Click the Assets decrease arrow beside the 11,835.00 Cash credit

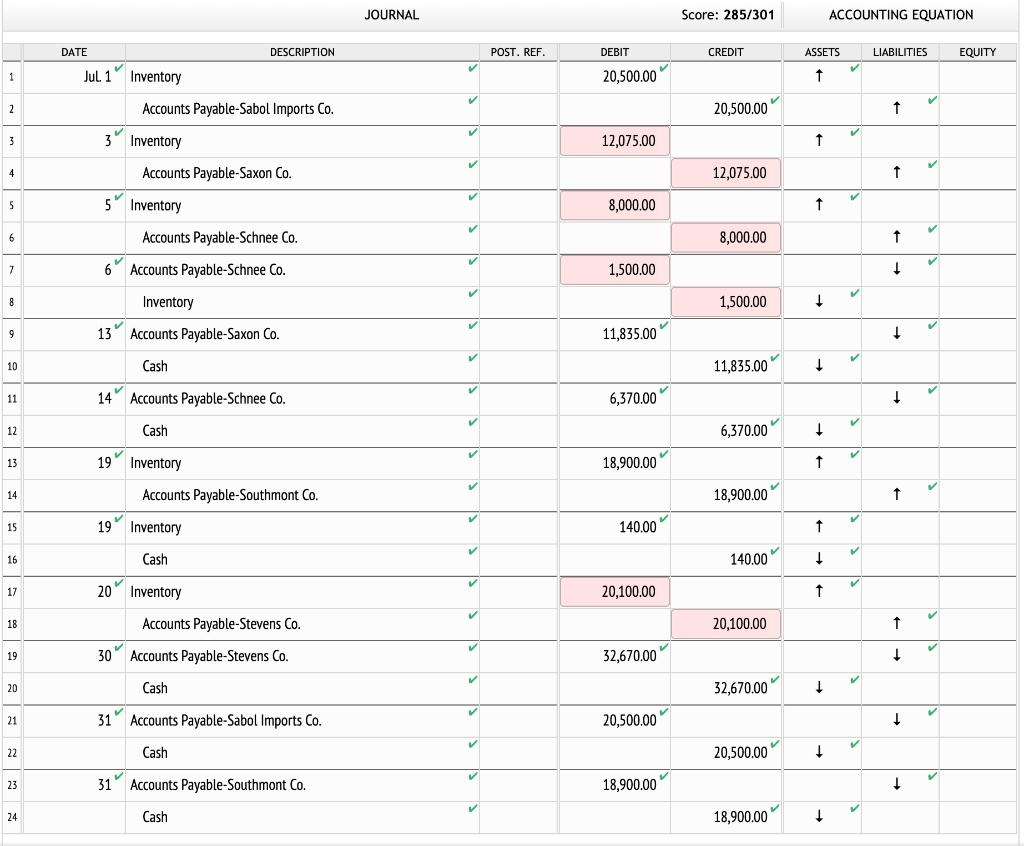coord(820,366)
